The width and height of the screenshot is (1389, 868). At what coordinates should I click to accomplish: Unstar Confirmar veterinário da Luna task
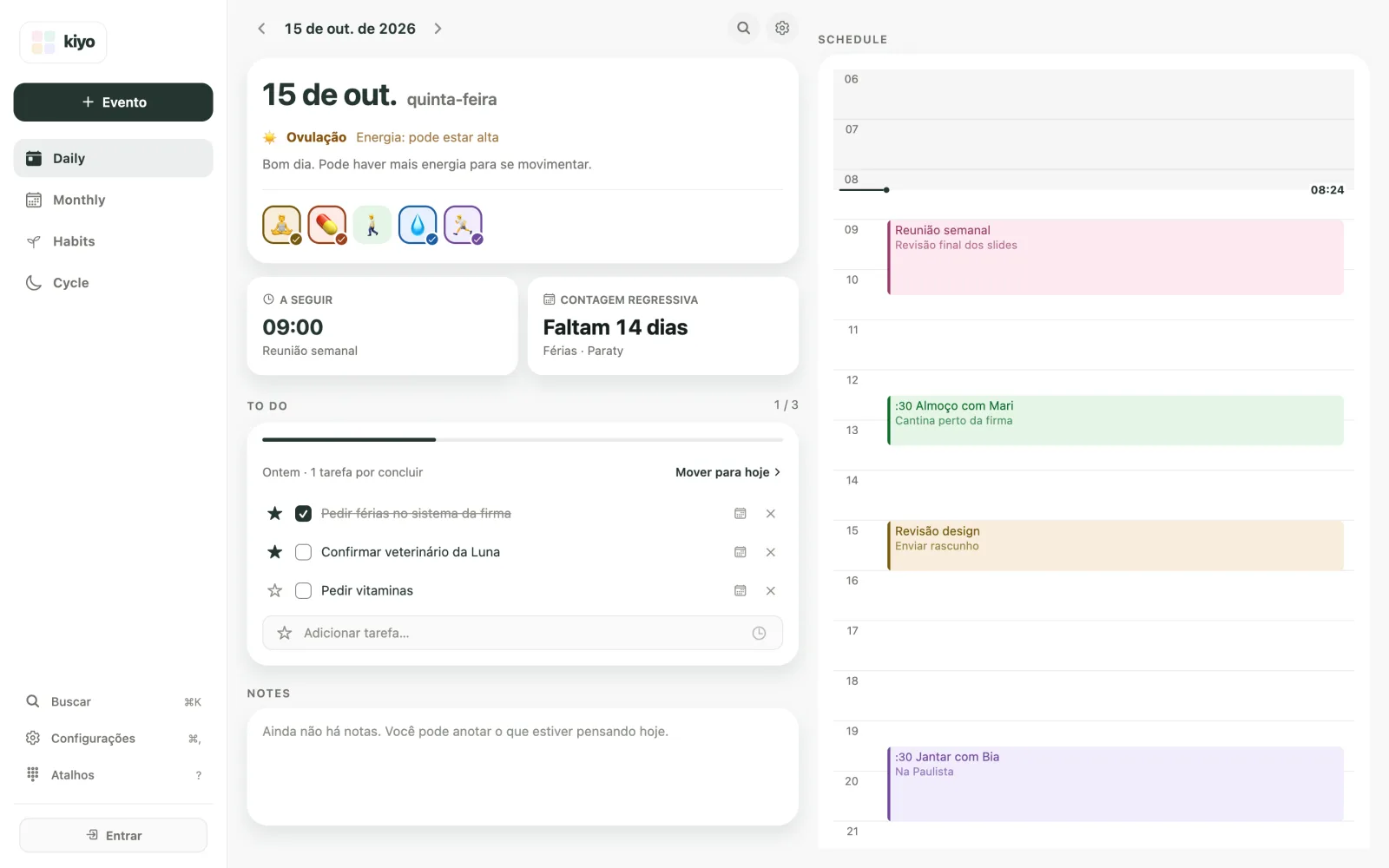point(275,552)
